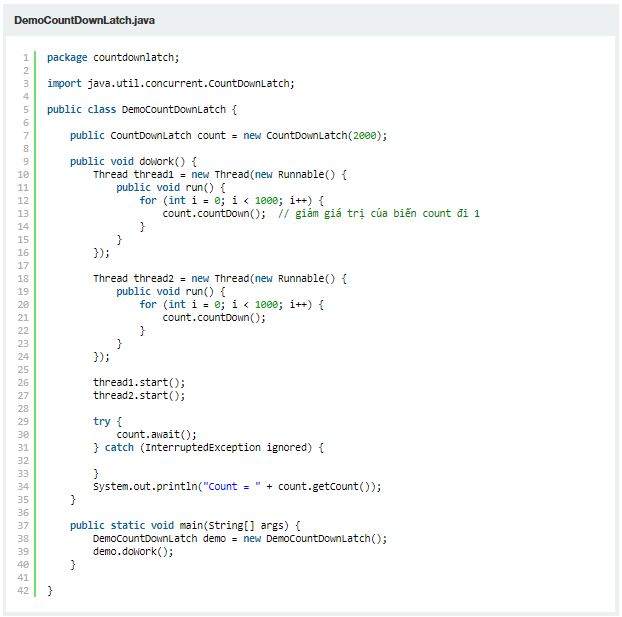Viewport: 622px width, 617px height.
Task: Click the try keyword
Action: (101, 421)
